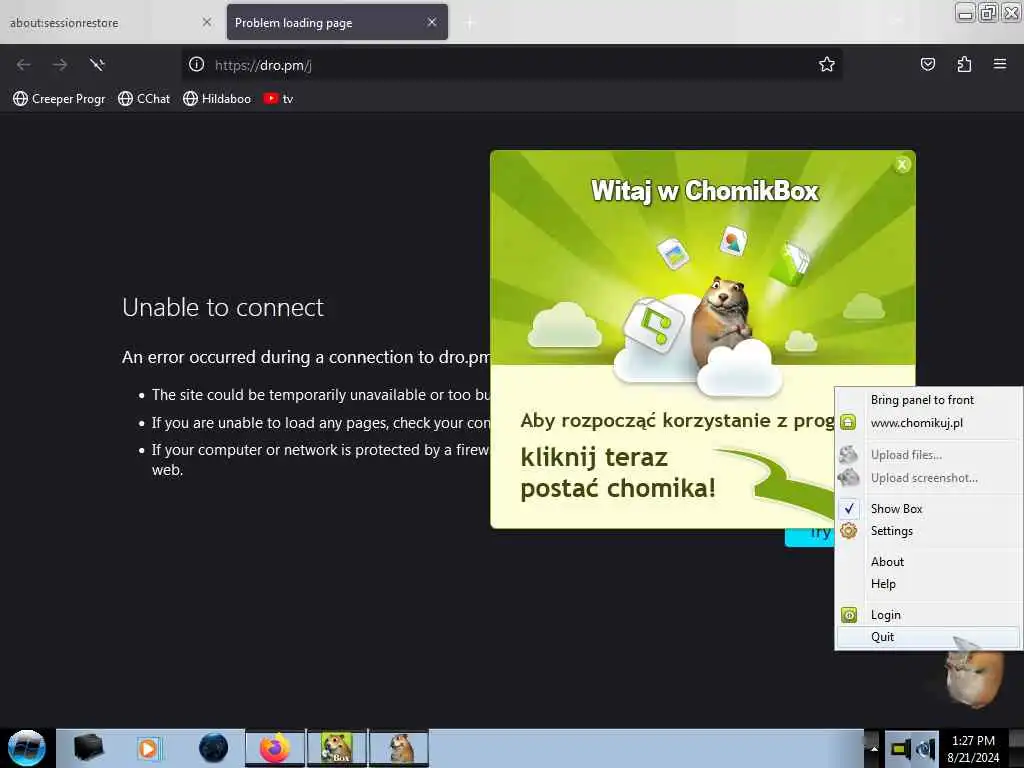
Task: Click the Login green icon in menu
Action: pyautogui.click(x=848, y=615)
